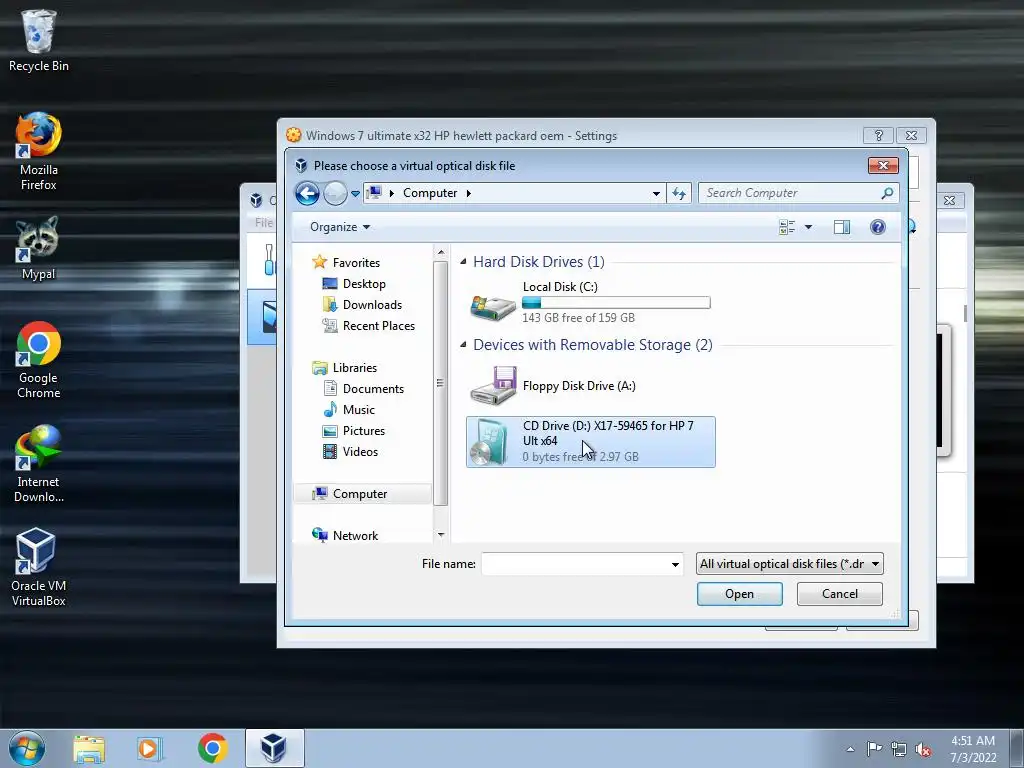The height and width of the screenshot is (768, 1024).
Task: Open the Organize menu
Action: point(340,227)
